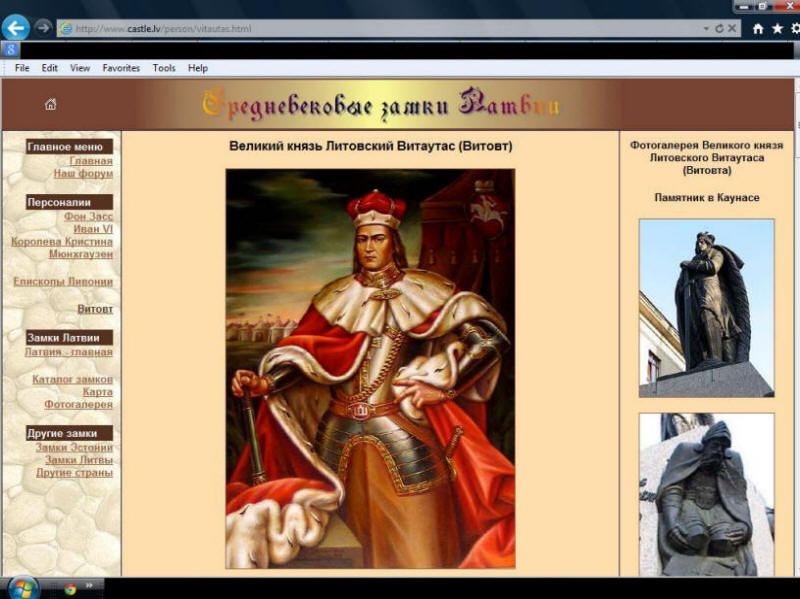Open the Фотогалерея sidebar link

pos(78,405)
